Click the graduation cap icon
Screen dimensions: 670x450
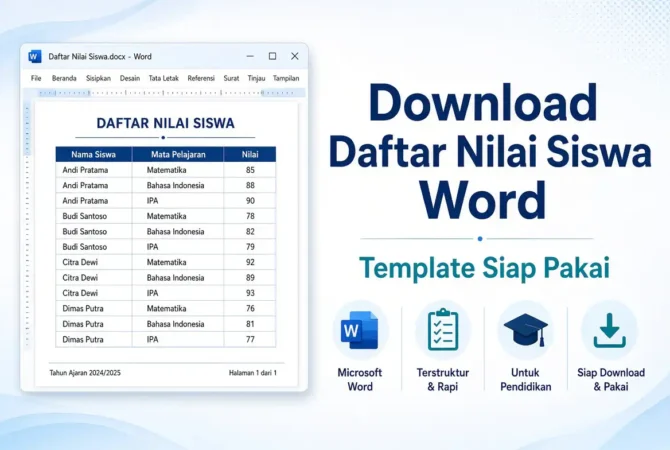tap(526, 329)
